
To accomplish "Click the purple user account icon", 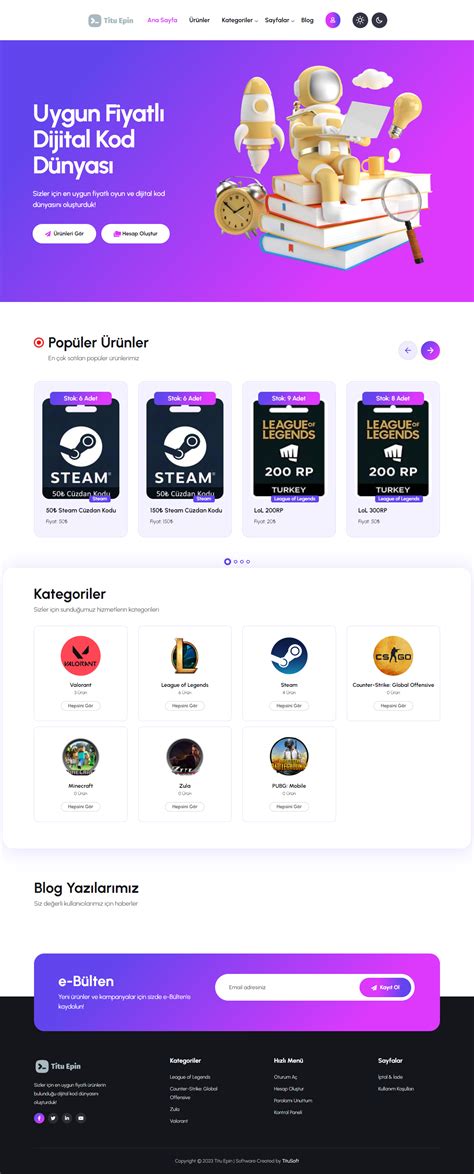I will [x=332, y=20].
